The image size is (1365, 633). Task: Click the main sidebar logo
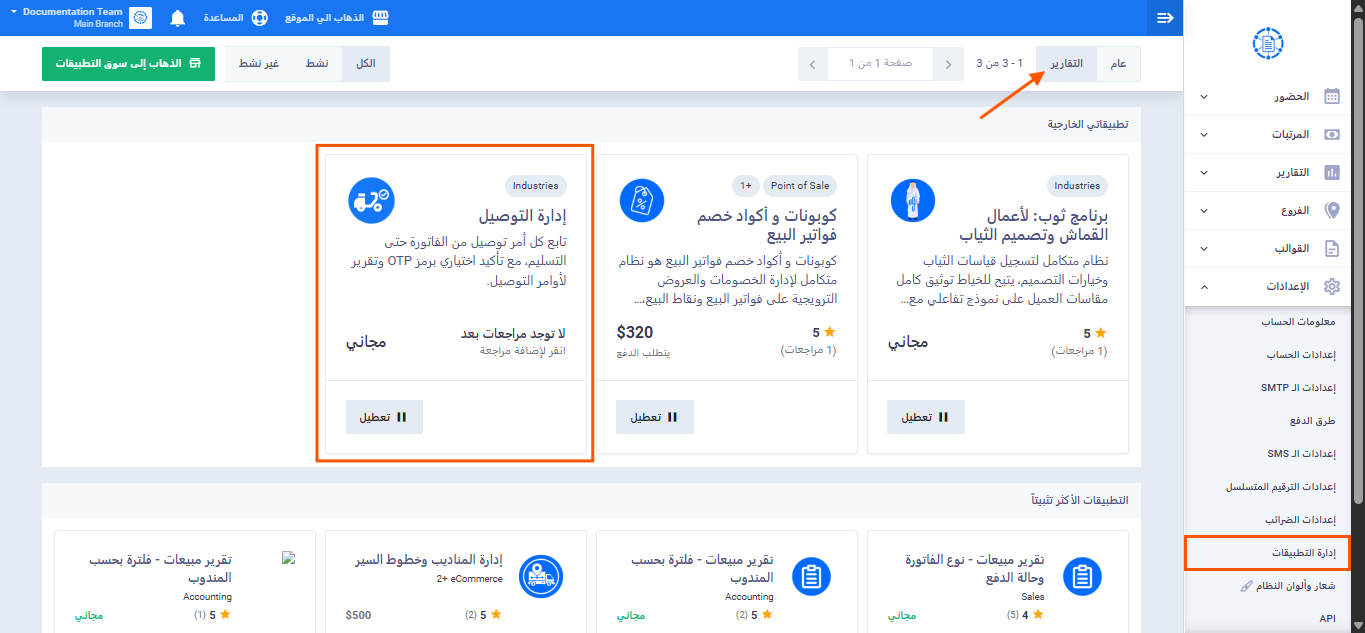(1268, 44)
